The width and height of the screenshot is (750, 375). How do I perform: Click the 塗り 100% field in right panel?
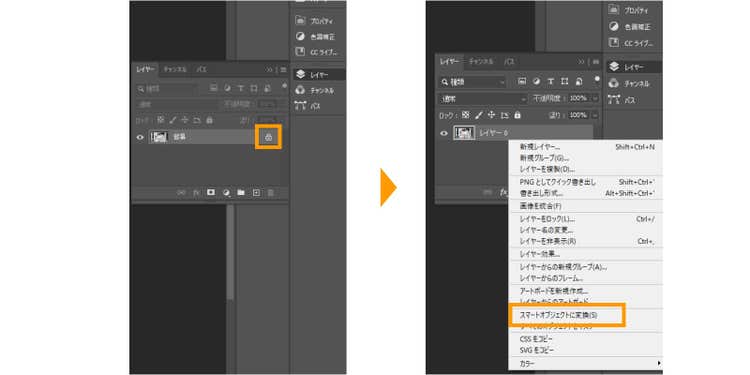579,115
